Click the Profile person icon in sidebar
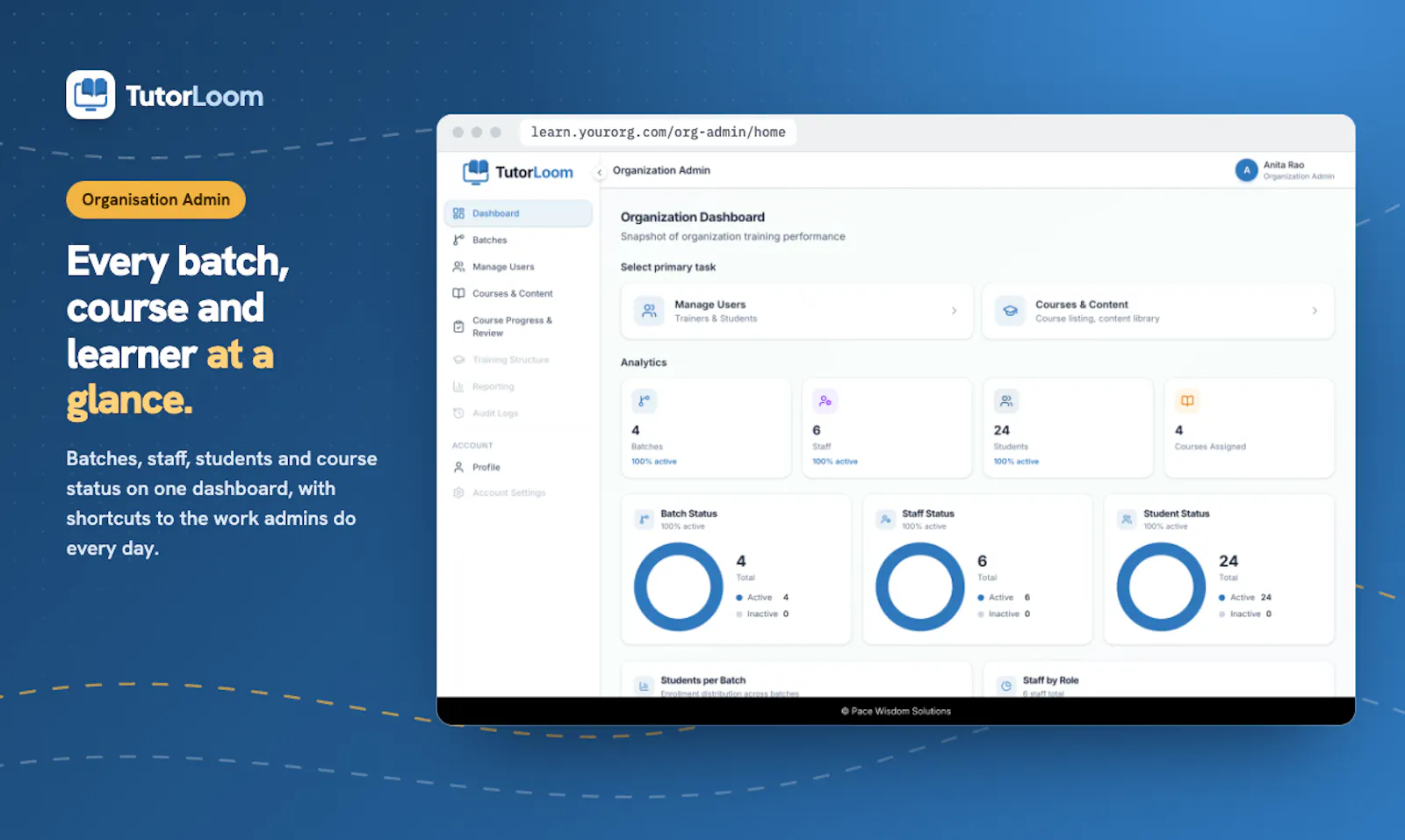1405x840 pixels. [x=458, y=467]
